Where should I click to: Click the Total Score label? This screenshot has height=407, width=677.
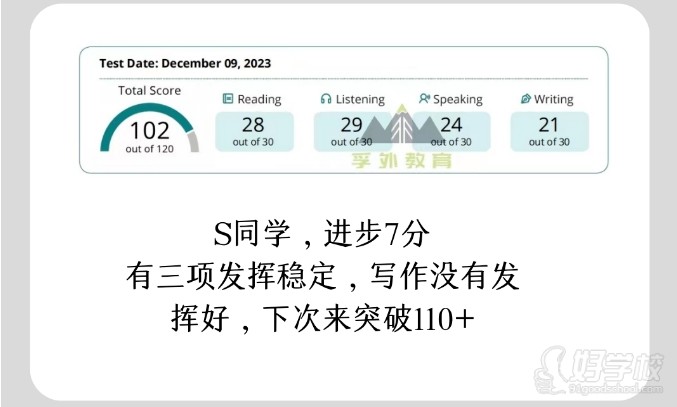[149, 91]
